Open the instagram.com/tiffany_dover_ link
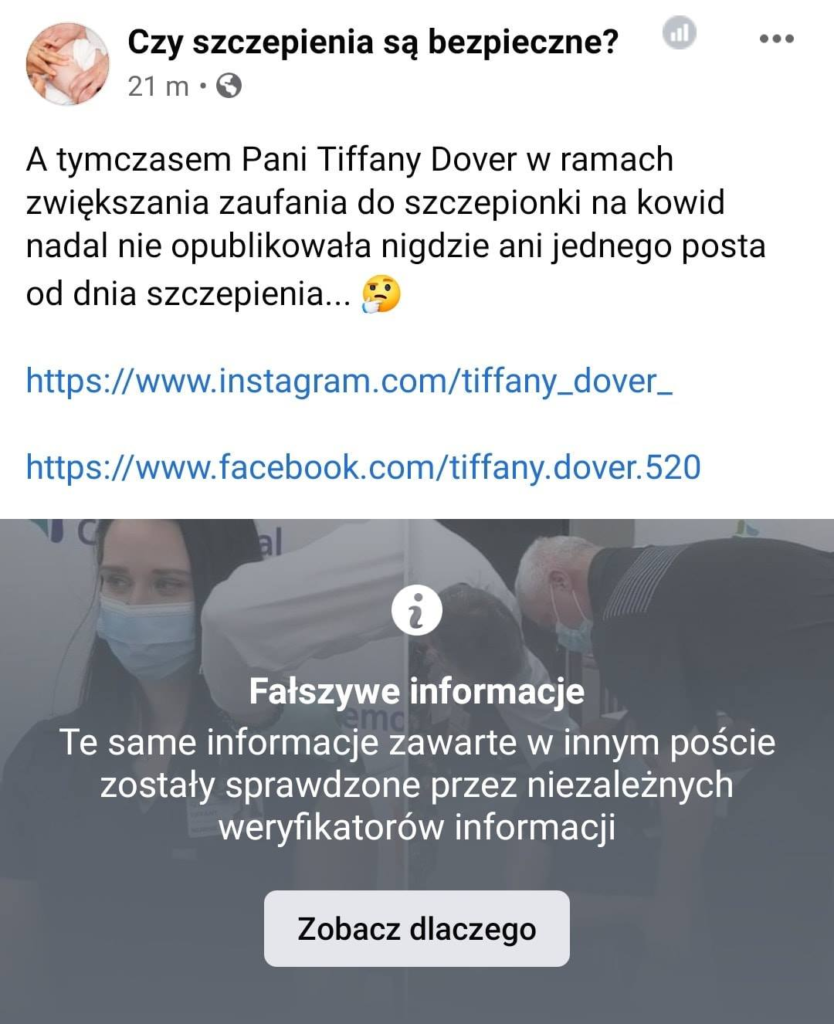 [x=349, y=381]
